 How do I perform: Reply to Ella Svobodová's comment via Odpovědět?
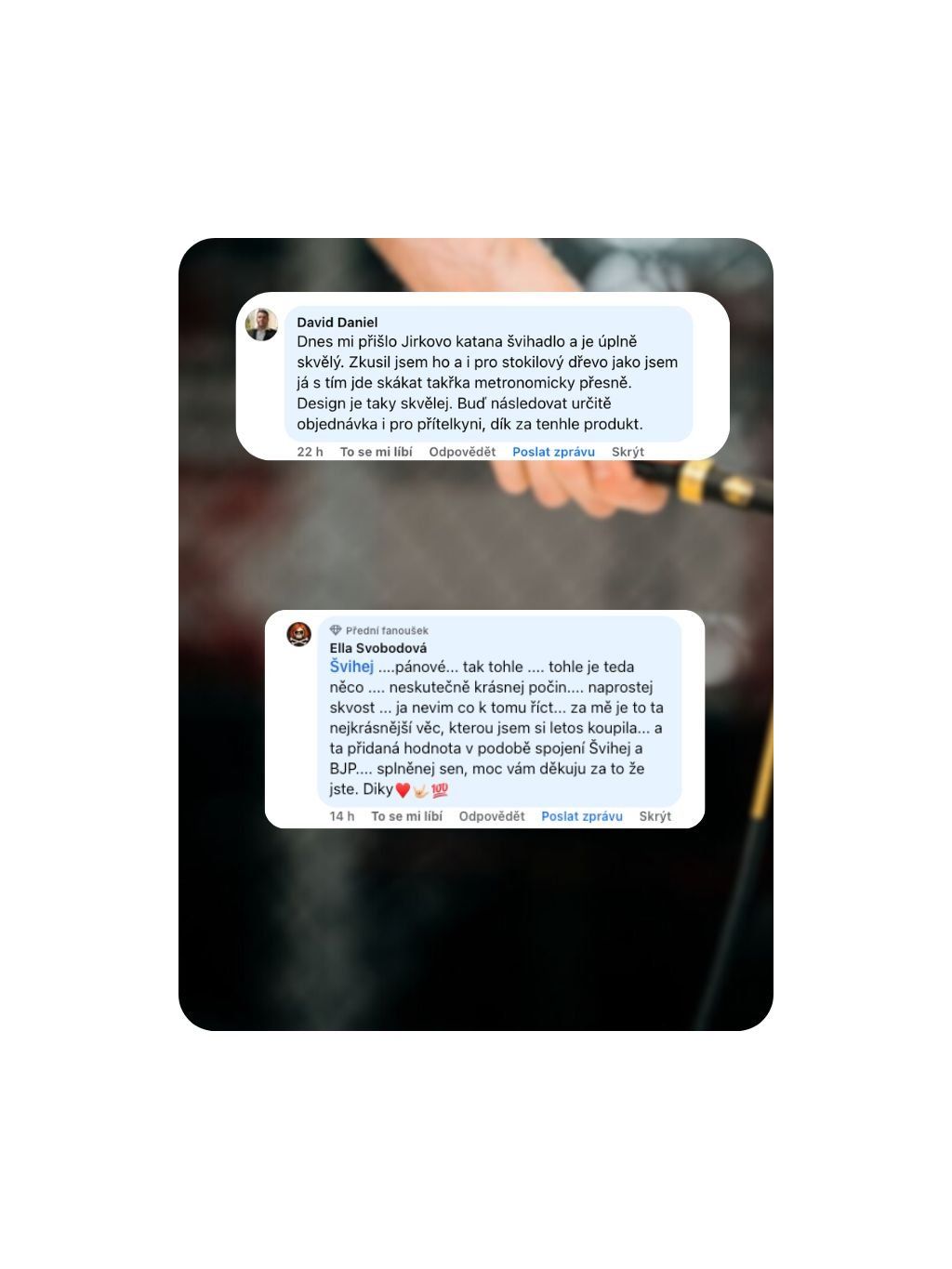492,816
